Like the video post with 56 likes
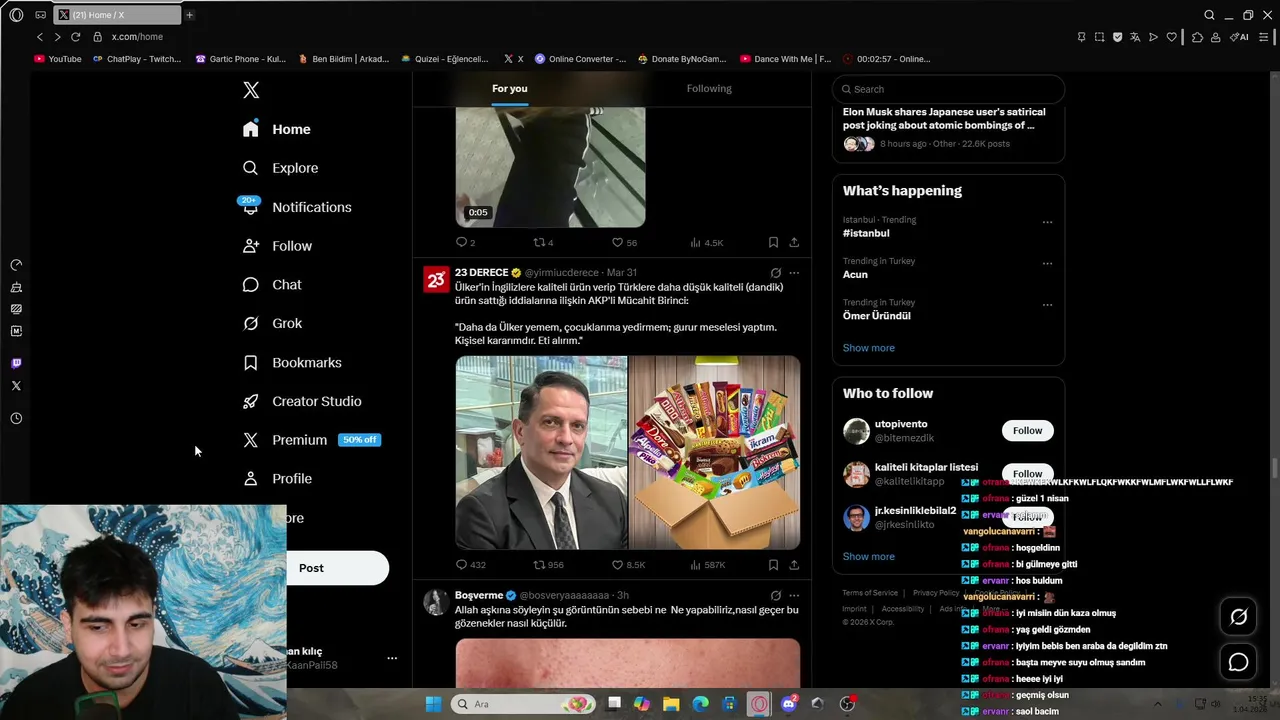Image resolution: width=1280 pixels, height=720 pixels. click(x=624, y=243)
